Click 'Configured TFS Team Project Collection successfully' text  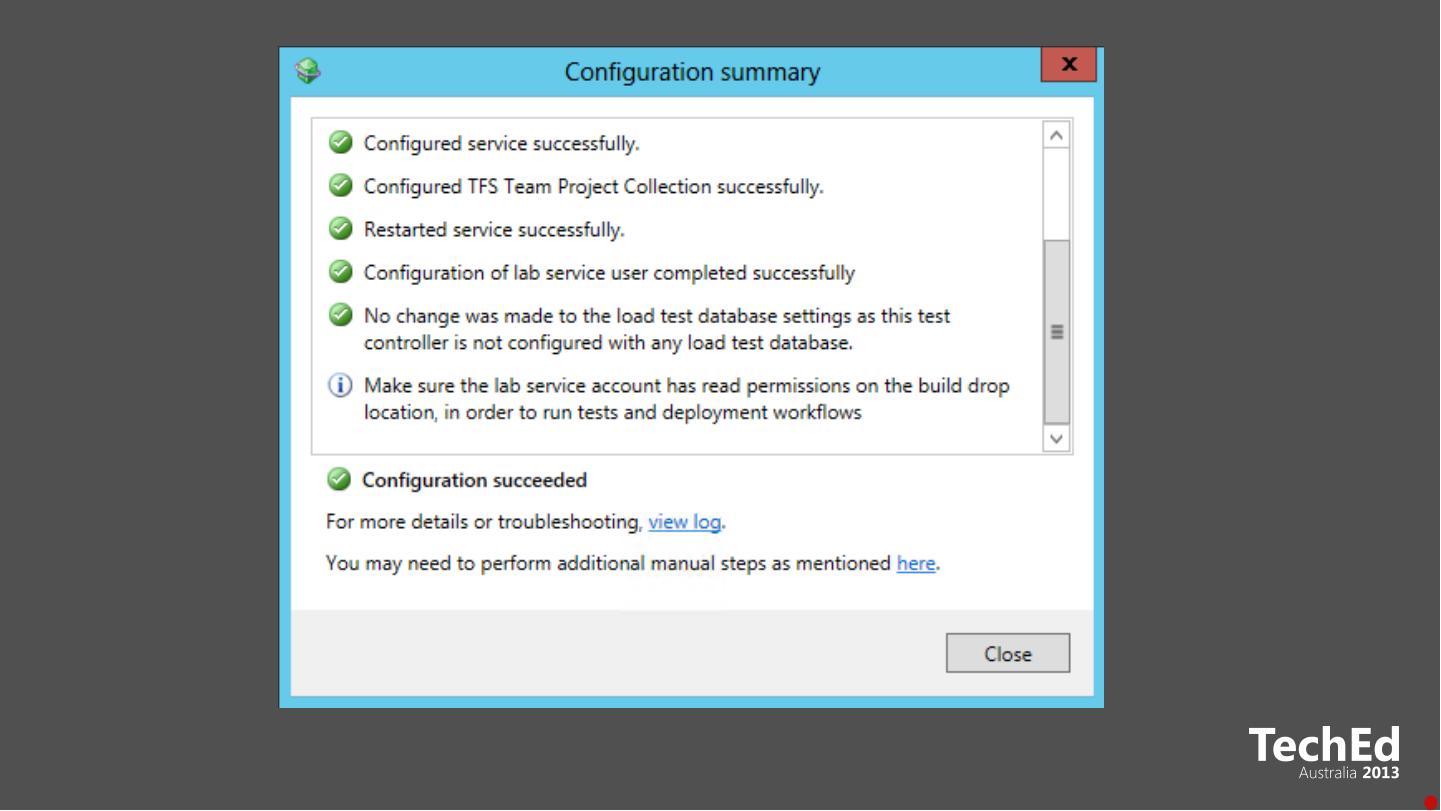[x=593, y=187]
